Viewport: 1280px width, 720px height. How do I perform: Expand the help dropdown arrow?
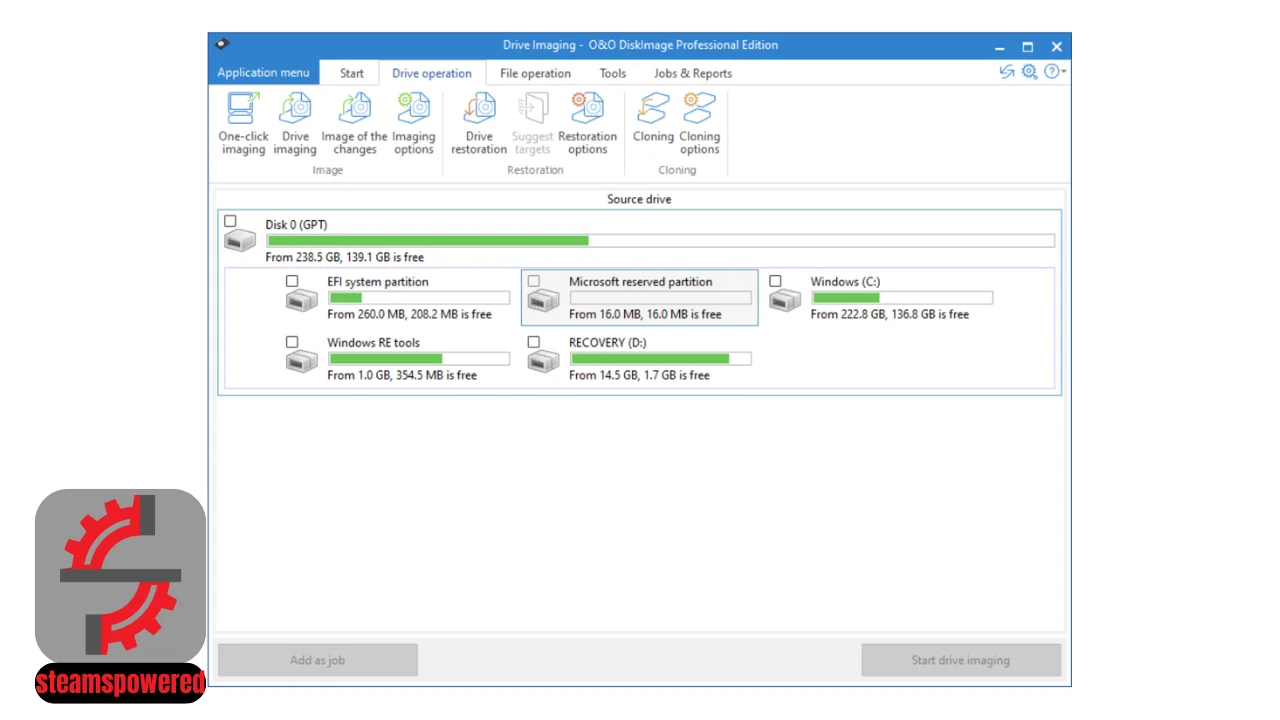tap(1064, 72)
